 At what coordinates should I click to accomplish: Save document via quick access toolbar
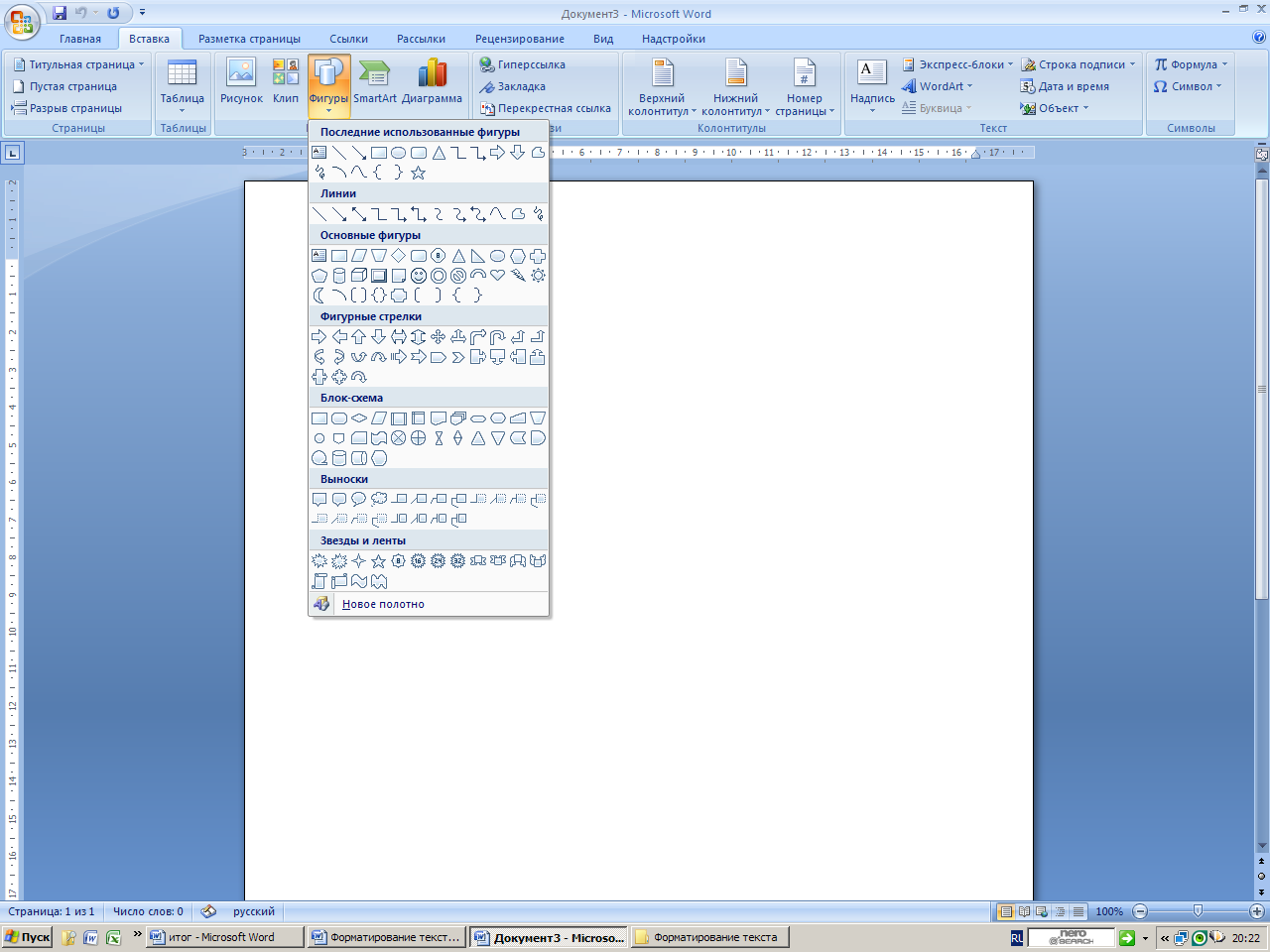coord(60,13)
